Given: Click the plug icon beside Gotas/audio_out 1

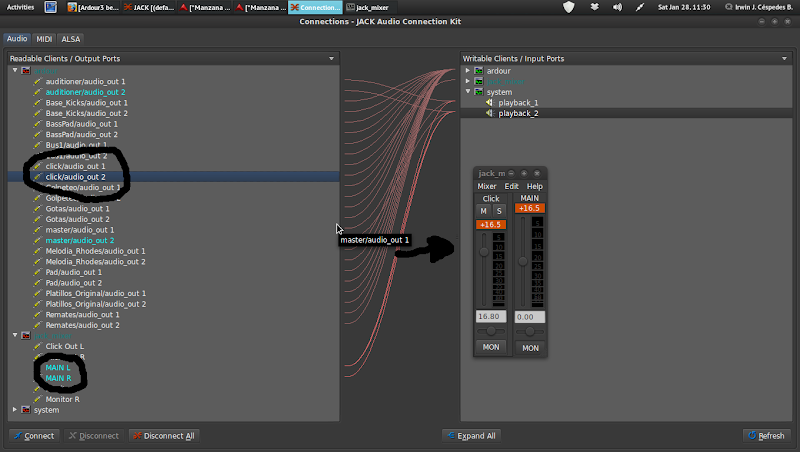Looking at the screenshot, I should tap(37, 208).
